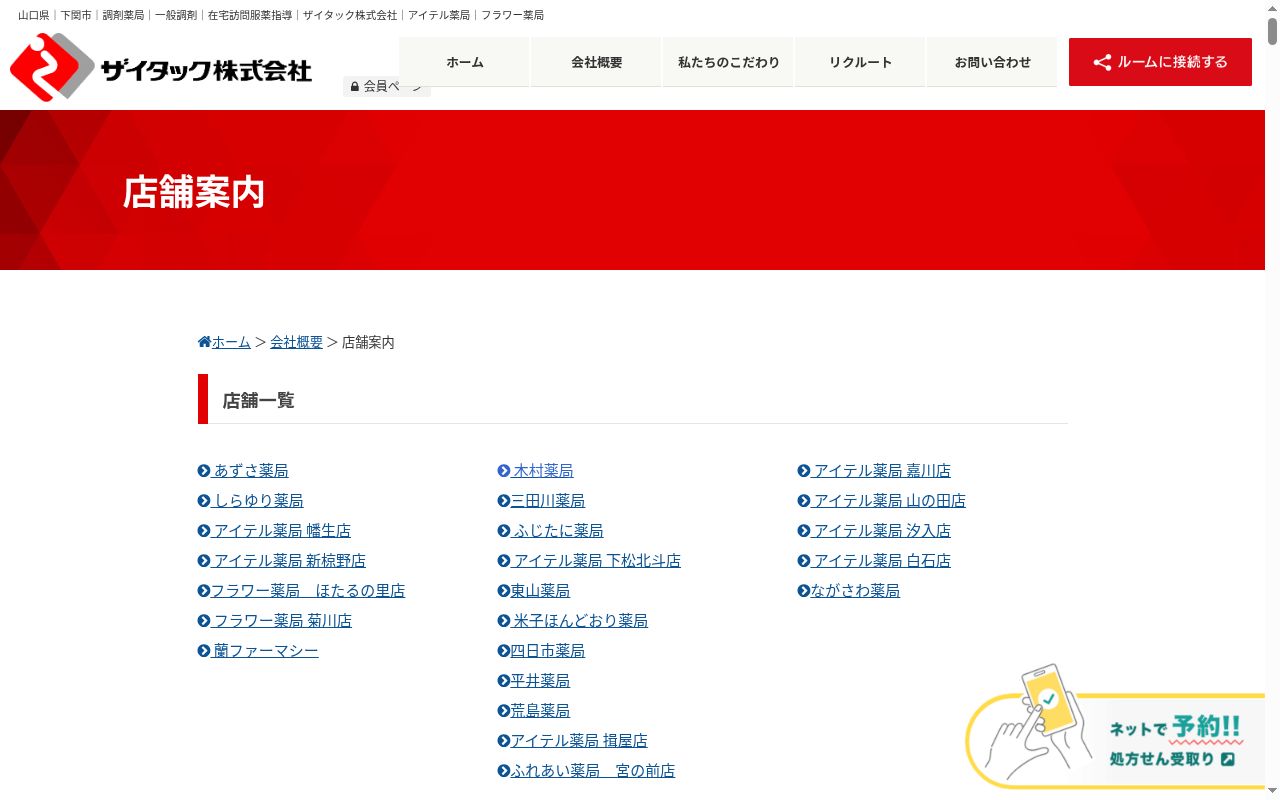Screen dimensions: 1280x800
Task: Open アイテル薬局 幡生店 link
Action: [274, 530]
